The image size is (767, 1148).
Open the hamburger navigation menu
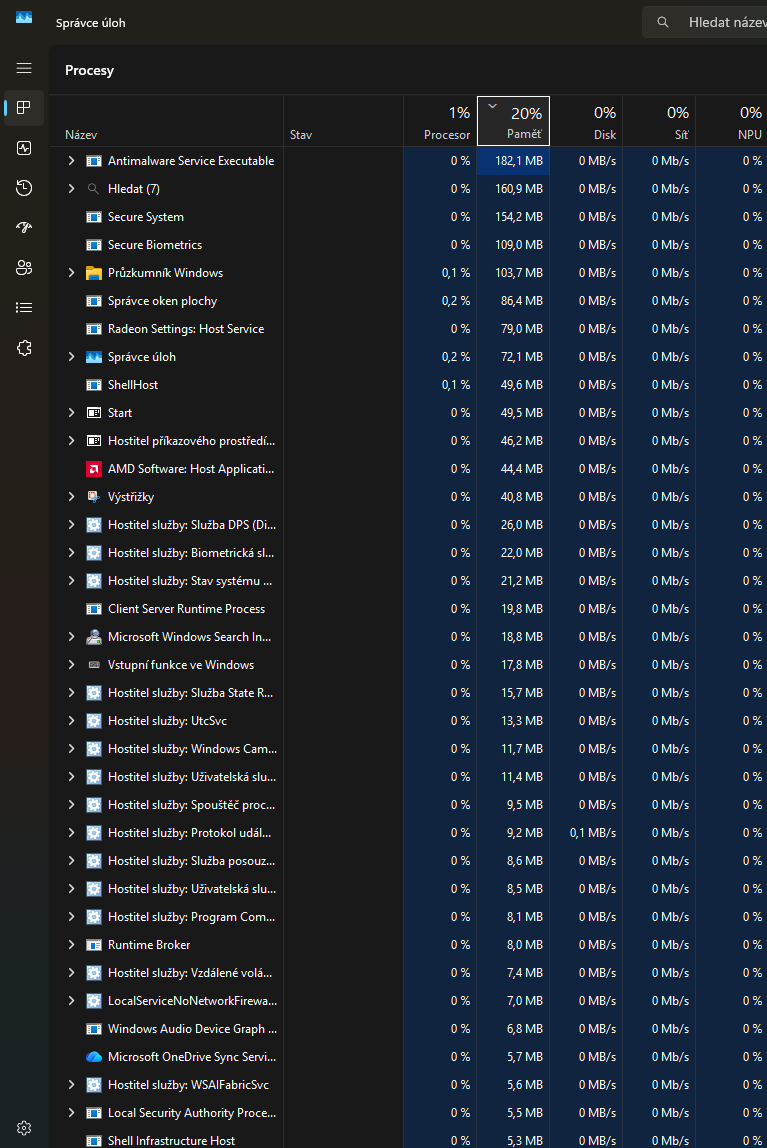pos(24,68)
